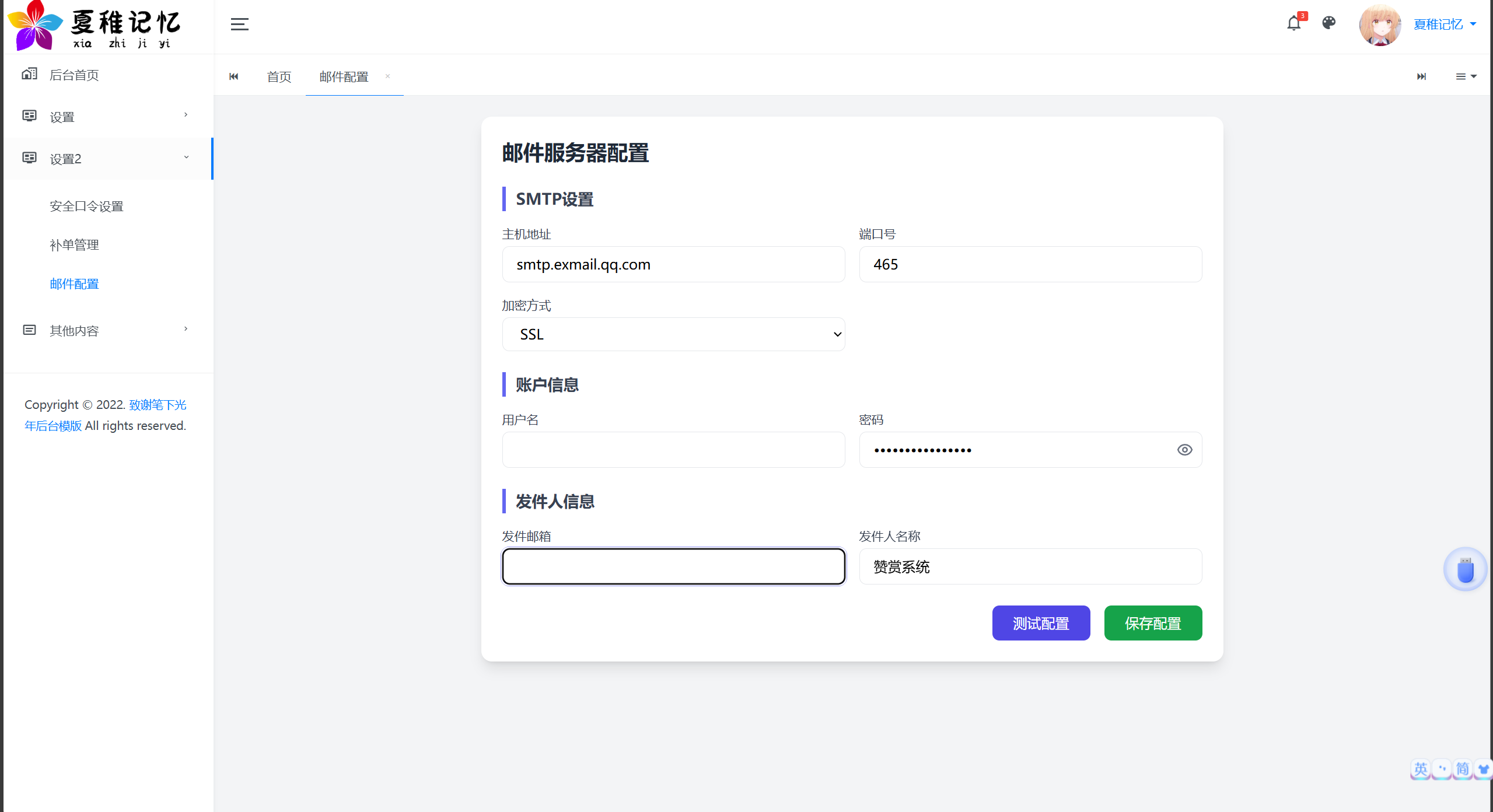Click the floating blue mouse widget
The image size is (1493, 812).
tap(1464, 569)
